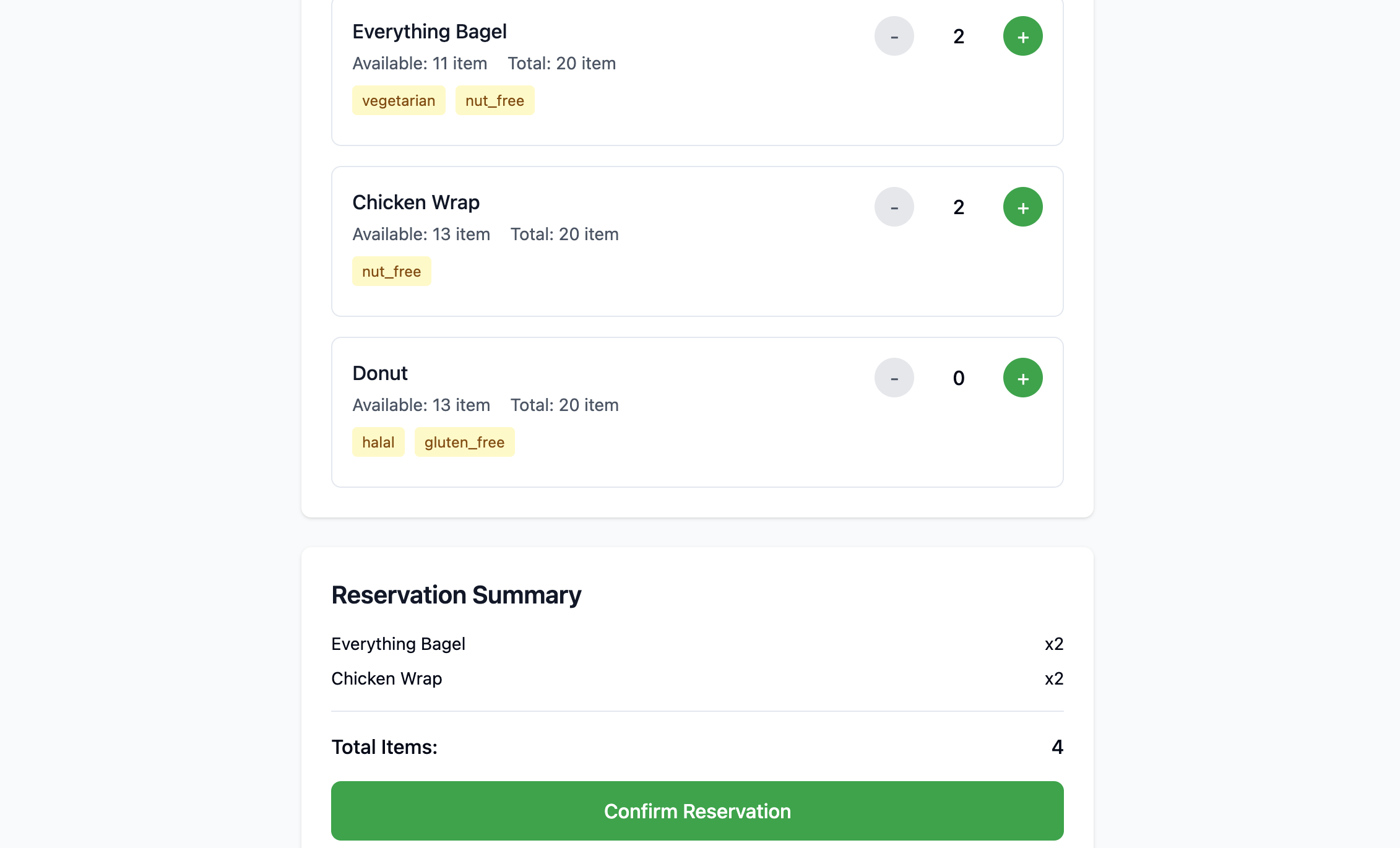Click the Chicken Wrap quantity number

coord(959,207)
